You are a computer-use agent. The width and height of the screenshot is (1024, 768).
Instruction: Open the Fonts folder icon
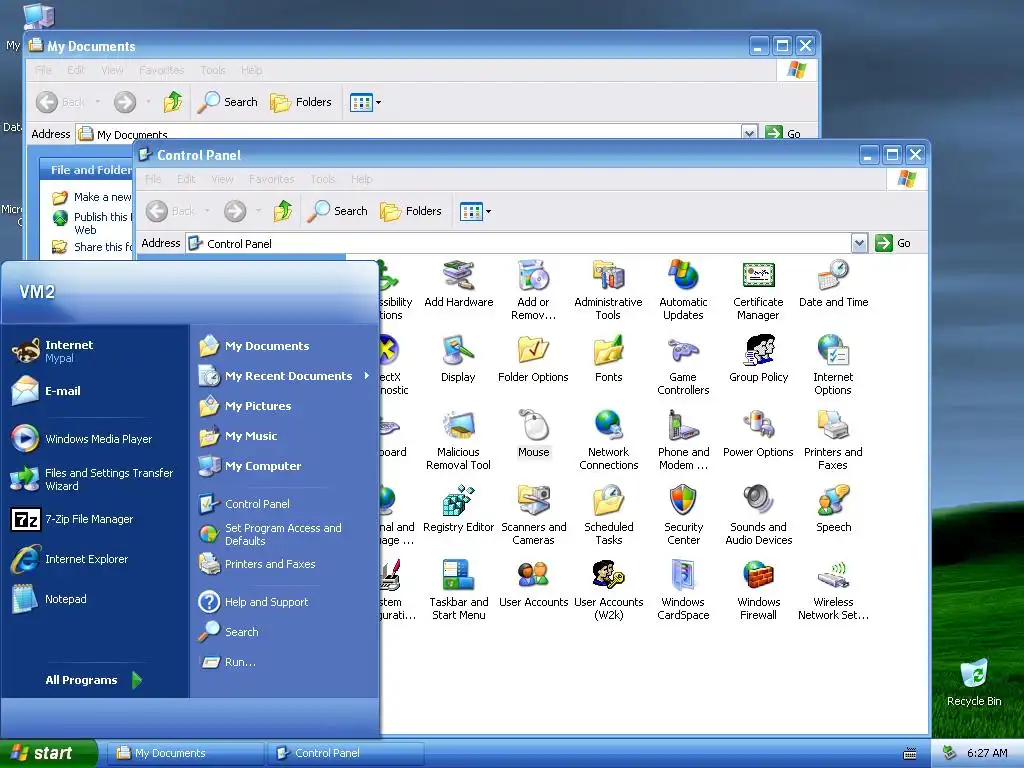click(609, 359)
